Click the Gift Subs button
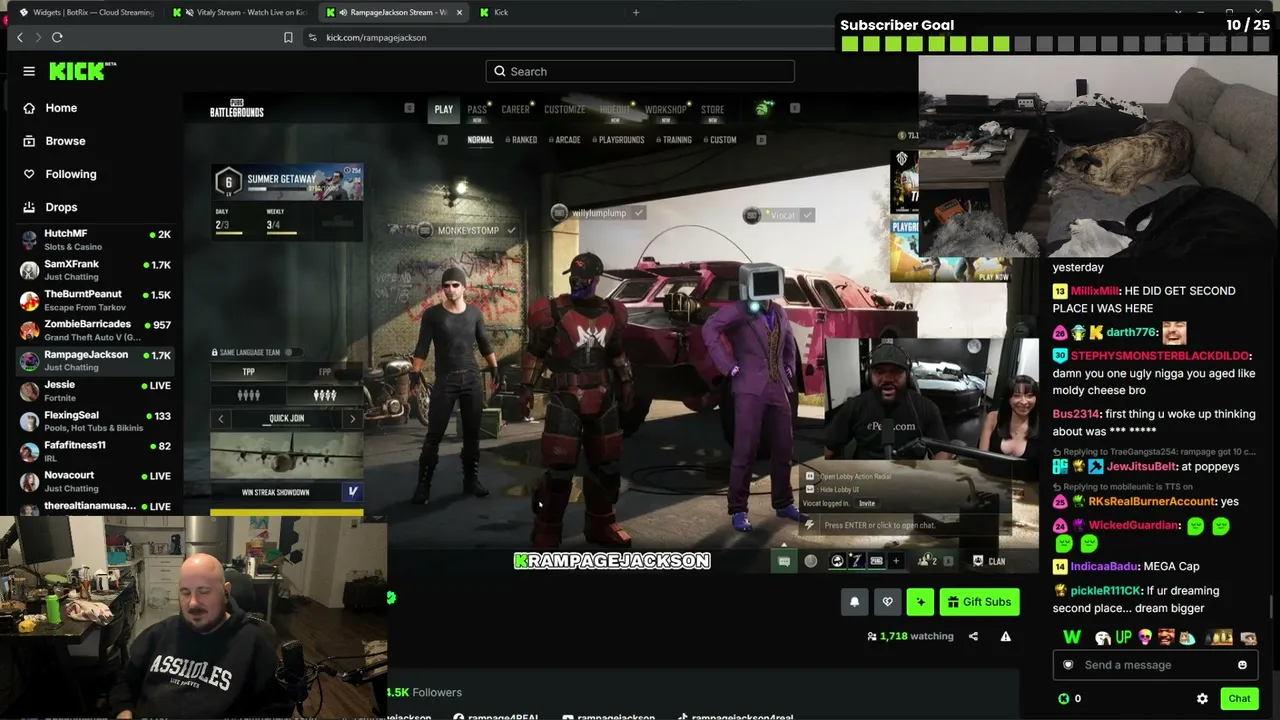This screenshot has width=1280, height=720. point(979,601)
